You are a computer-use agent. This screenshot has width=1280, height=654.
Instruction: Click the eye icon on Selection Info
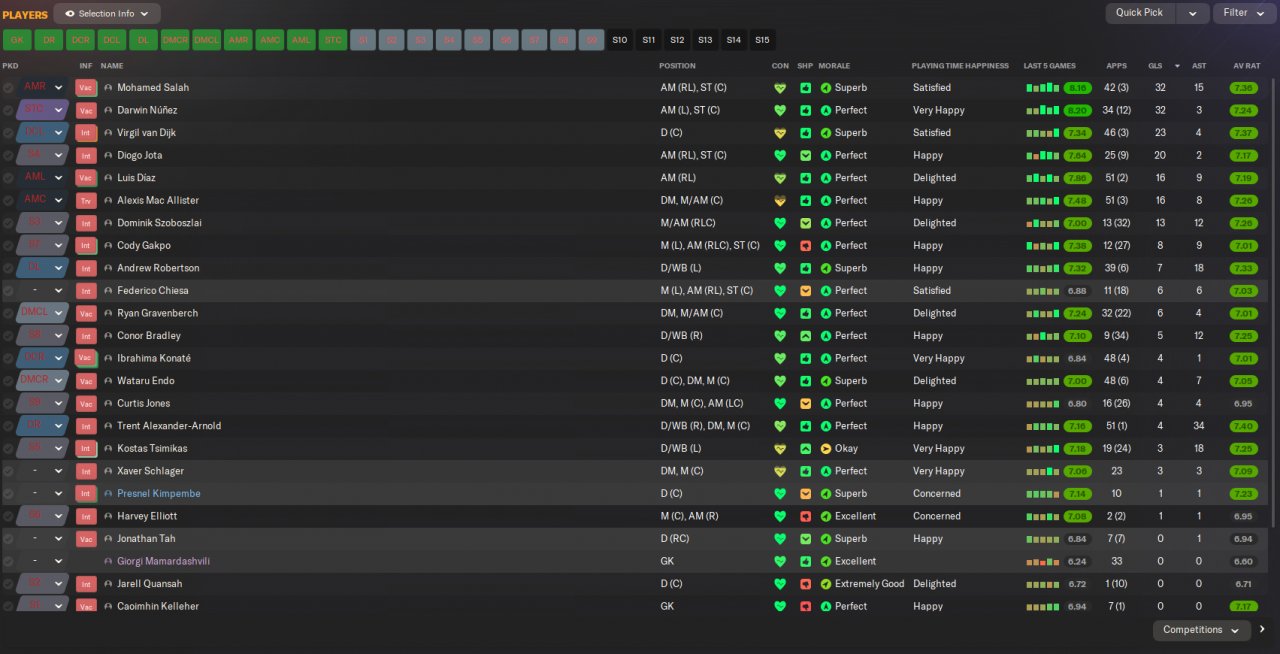(69, 14)
